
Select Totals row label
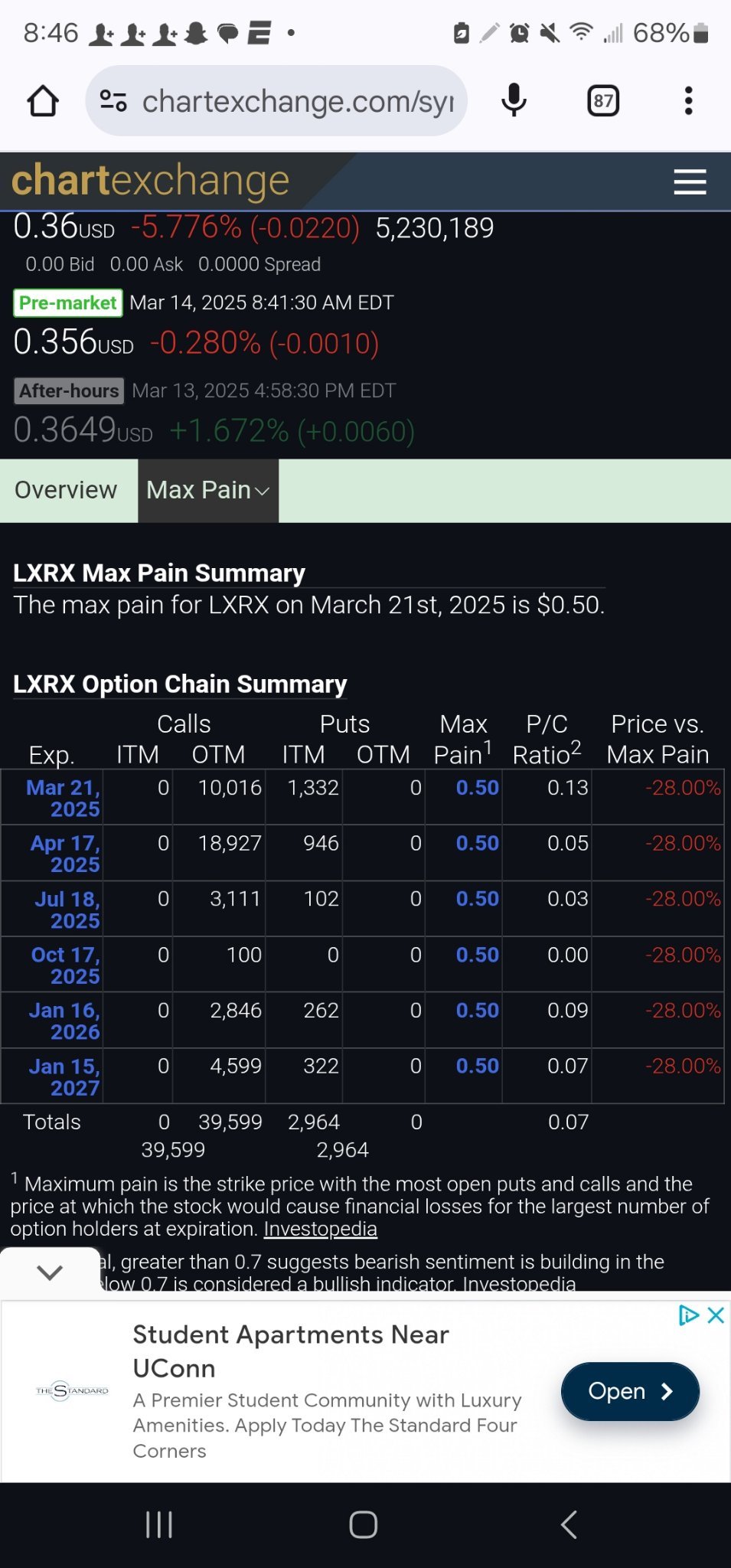(52, 1122)
